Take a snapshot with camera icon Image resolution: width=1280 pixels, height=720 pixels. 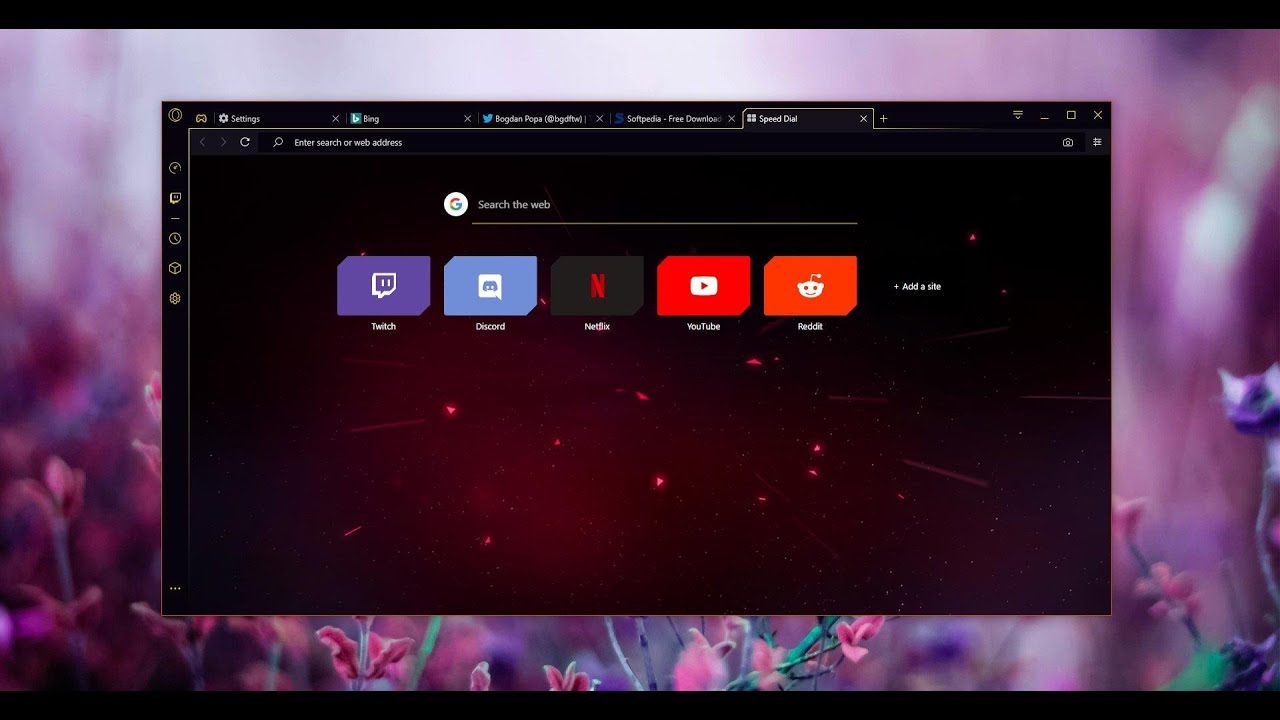(x=1068, y=142)
